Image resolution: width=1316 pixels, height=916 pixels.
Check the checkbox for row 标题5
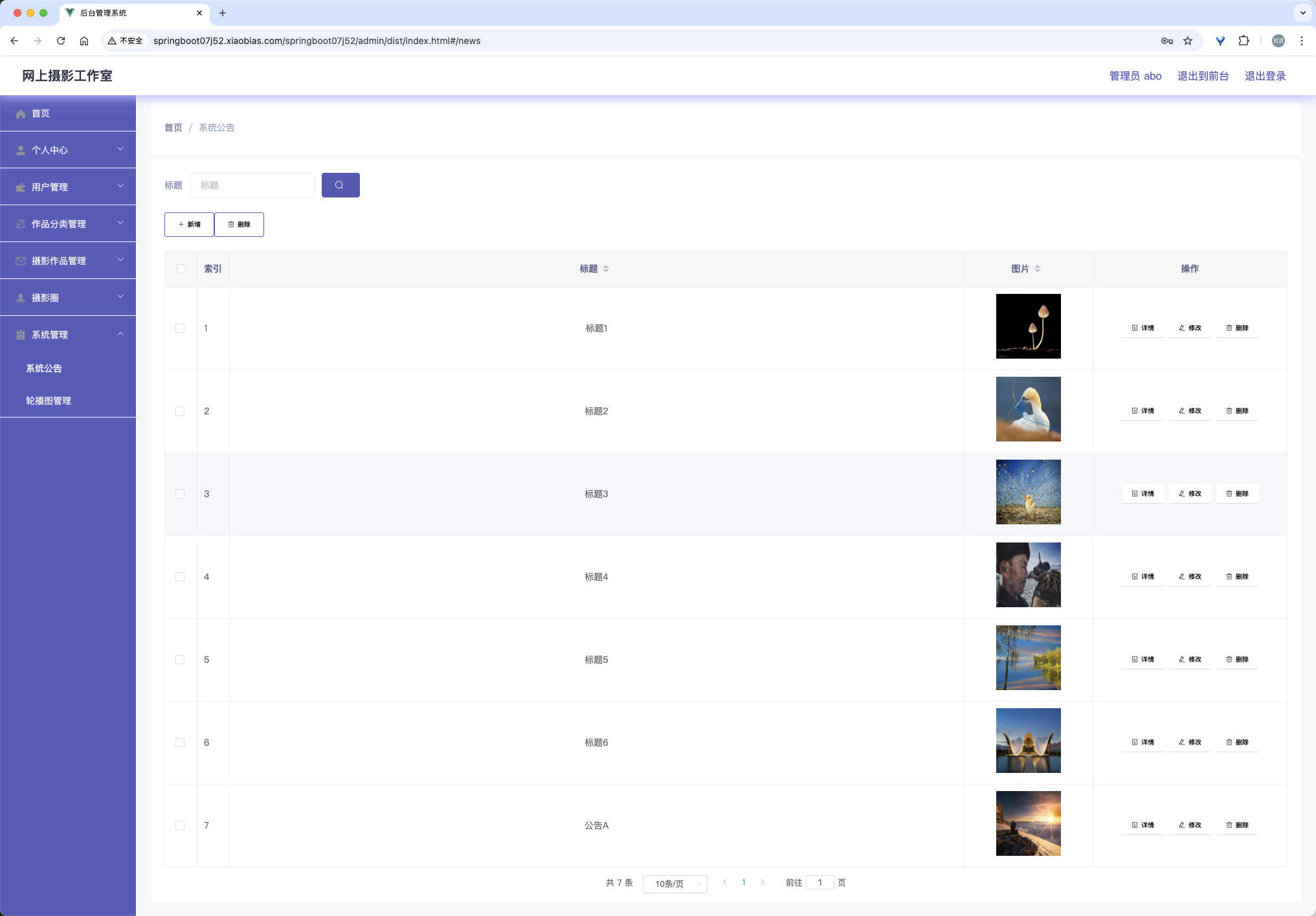[x=180, y=660]
